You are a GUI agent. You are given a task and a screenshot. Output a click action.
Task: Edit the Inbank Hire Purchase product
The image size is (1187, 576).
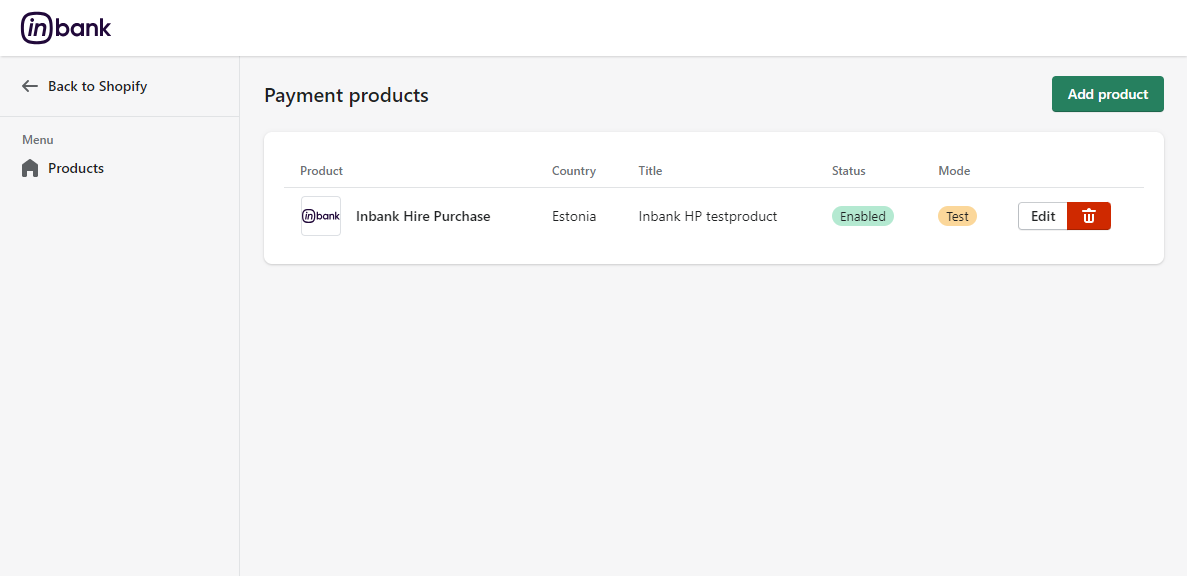[x=1042, y=216]
